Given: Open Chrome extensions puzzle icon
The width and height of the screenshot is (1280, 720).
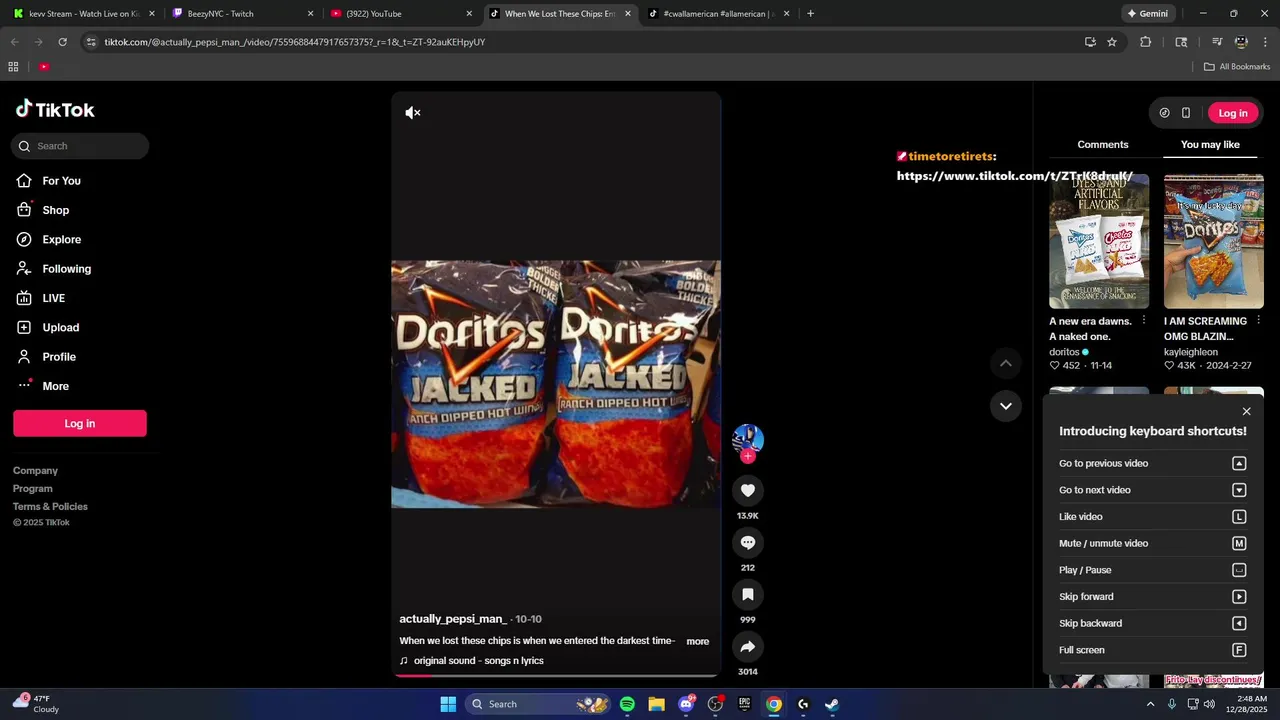Looking at the screenshot, I should 1146,42.
